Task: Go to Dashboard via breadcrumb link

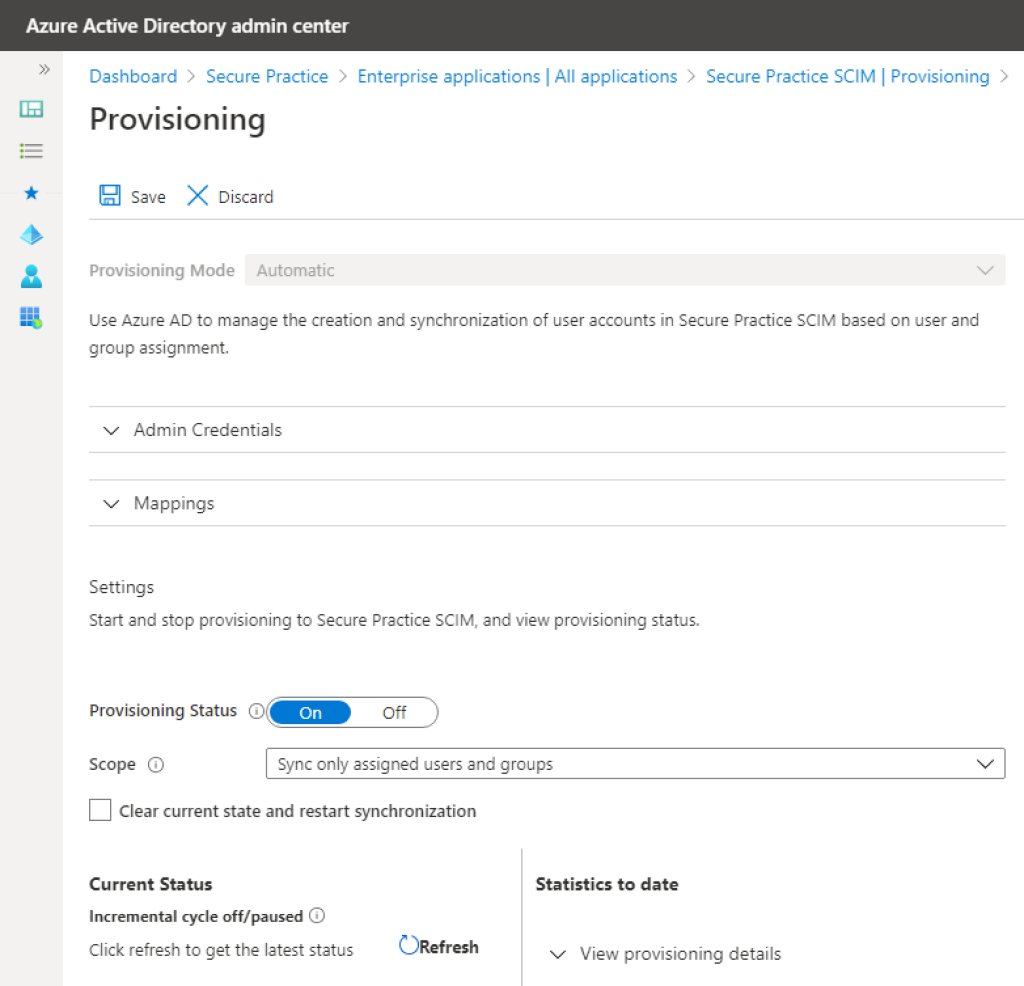Action: click(133, 76)
